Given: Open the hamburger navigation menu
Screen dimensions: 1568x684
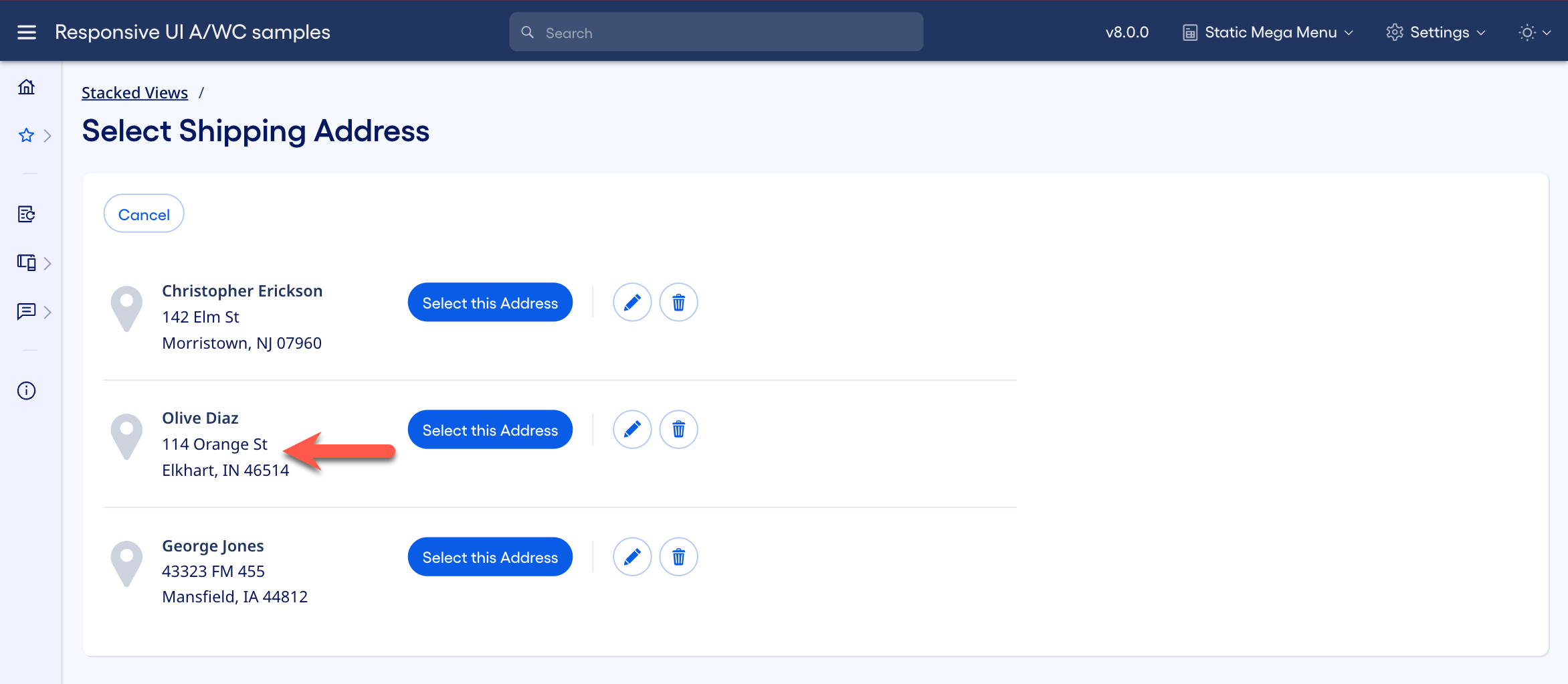Looking at the screenshot, I should [x=26, y=31].
